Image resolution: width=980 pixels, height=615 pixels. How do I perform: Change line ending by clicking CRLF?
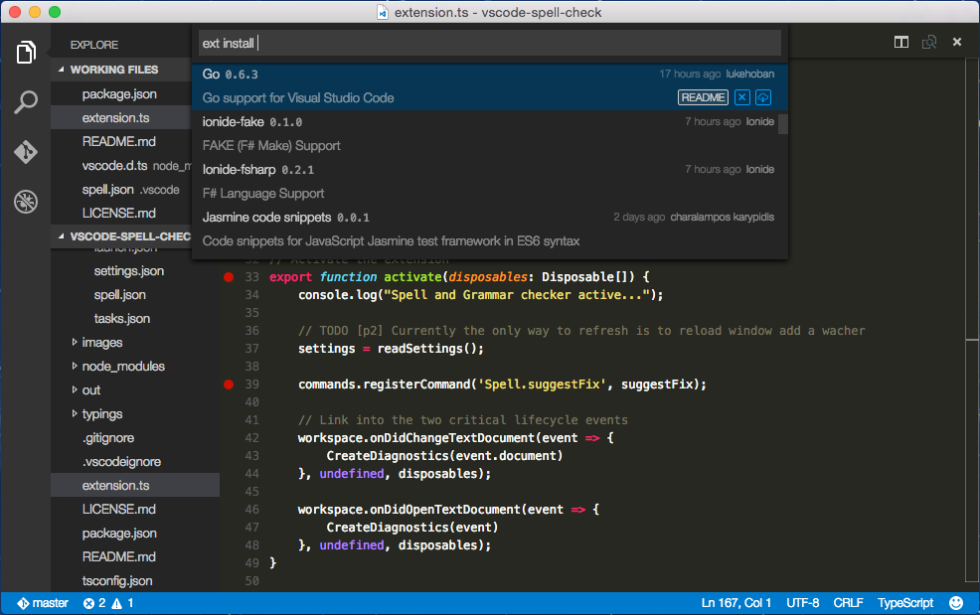(x=847, y=603)
